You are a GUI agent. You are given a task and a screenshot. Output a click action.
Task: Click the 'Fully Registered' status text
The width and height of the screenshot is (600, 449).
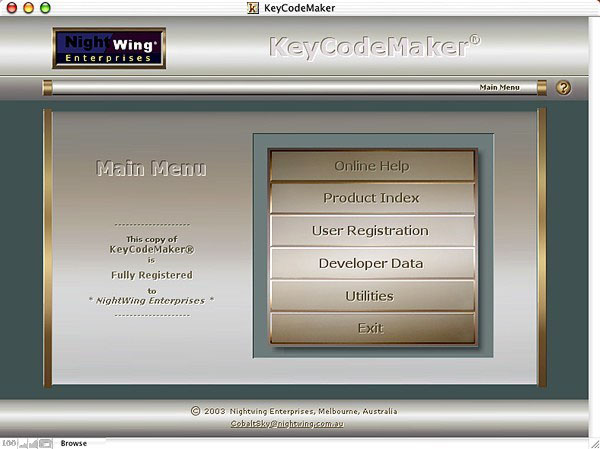[152, 275]
